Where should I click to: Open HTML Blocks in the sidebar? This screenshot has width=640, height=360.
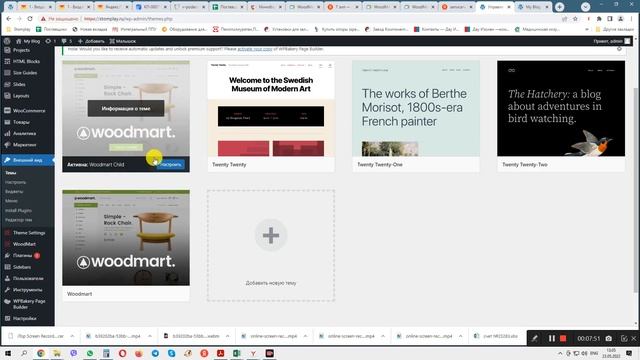point(26,61)
